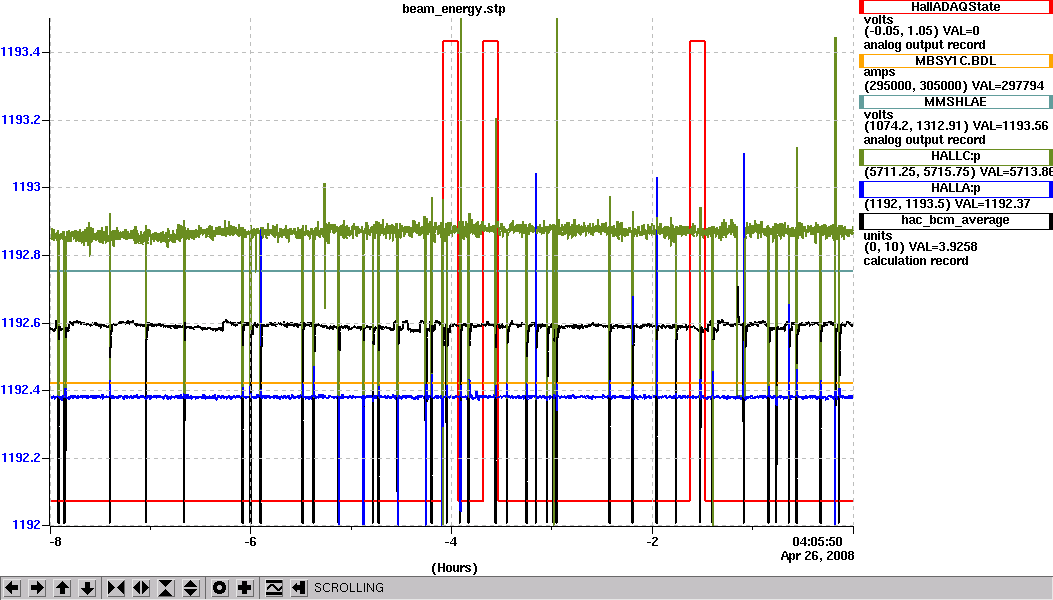Click the (-0.05, 1.05) VAL=0 reading
1053x600 pixels.
(921, 31)
